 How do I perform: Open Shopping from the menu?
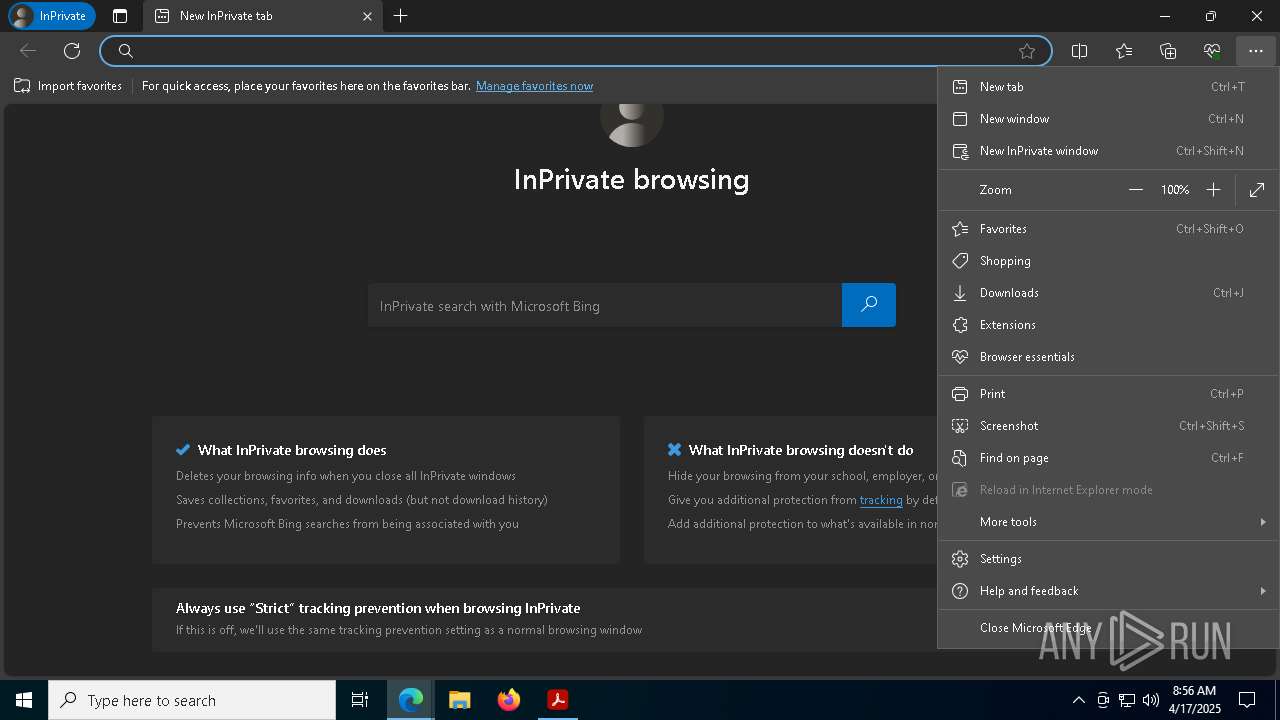pos(1108,261)
